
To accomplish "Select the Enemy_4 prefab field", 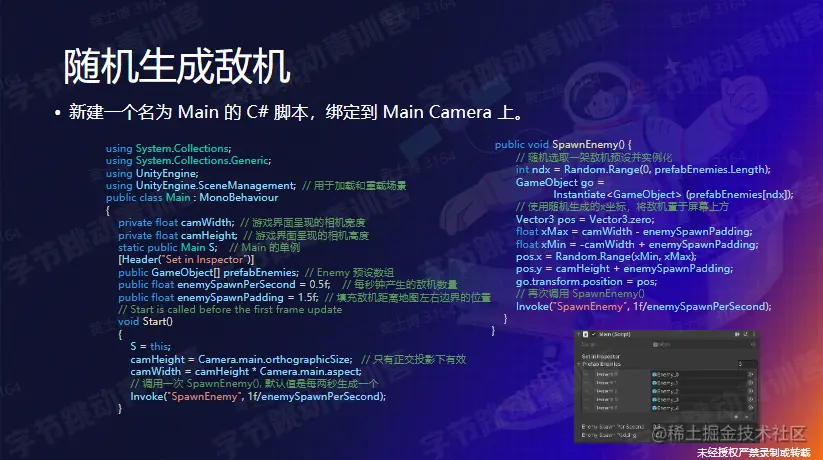I will click(x=698, y=408).
